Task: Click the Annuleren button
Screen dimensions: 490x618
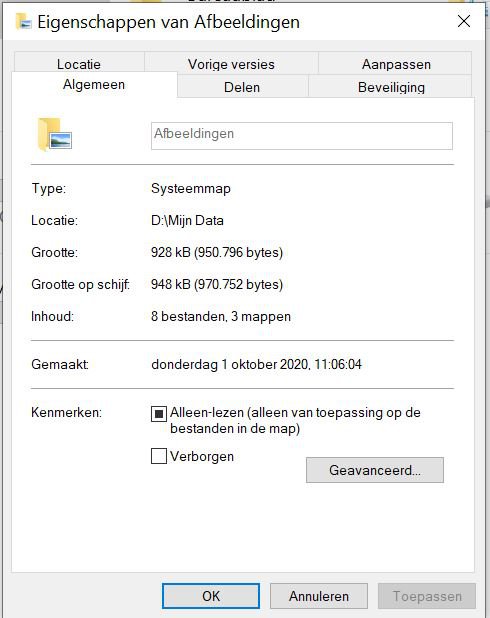Action: coord(319,596)
